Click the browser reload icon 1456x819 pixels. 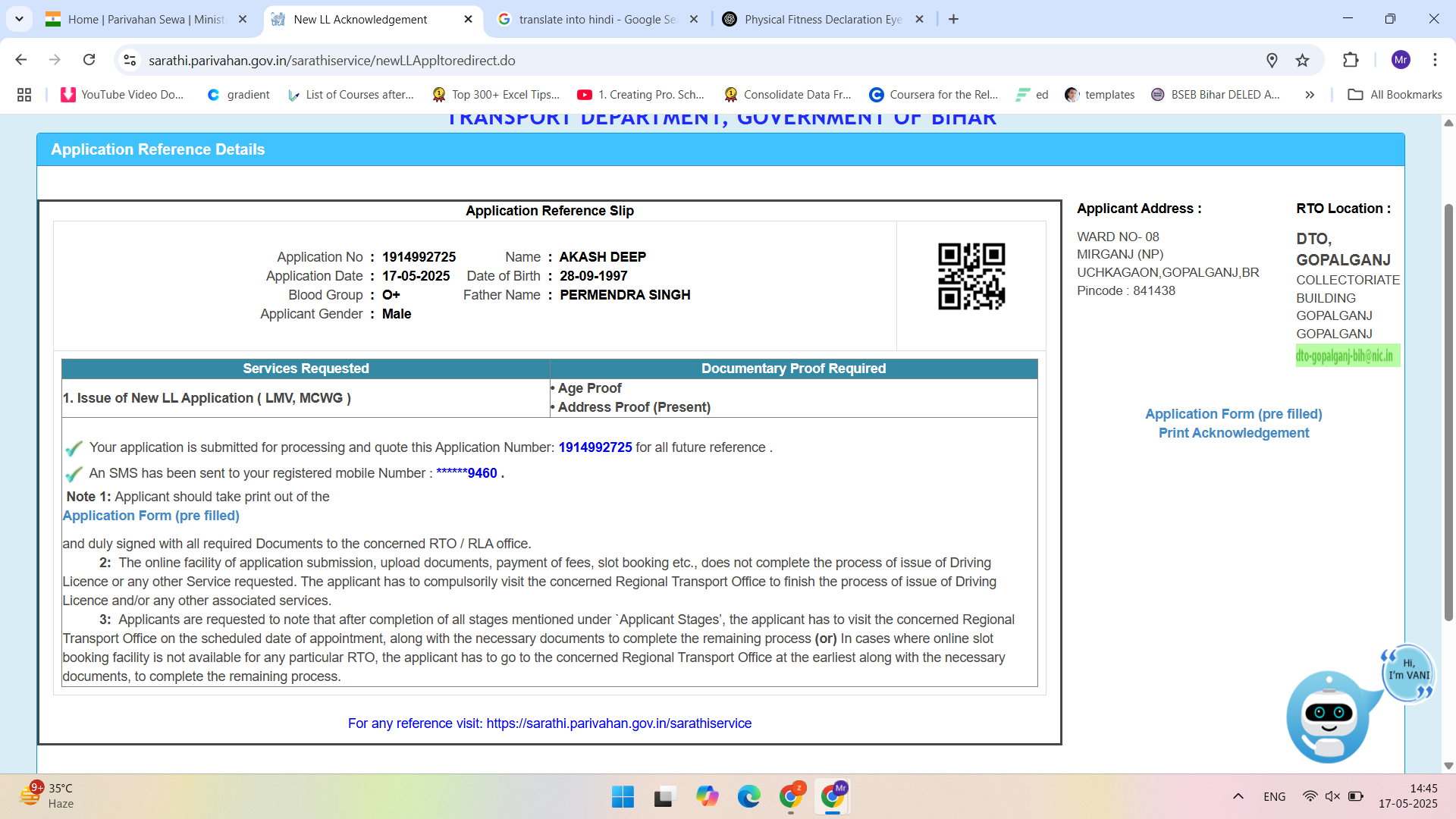click(89, 60)
